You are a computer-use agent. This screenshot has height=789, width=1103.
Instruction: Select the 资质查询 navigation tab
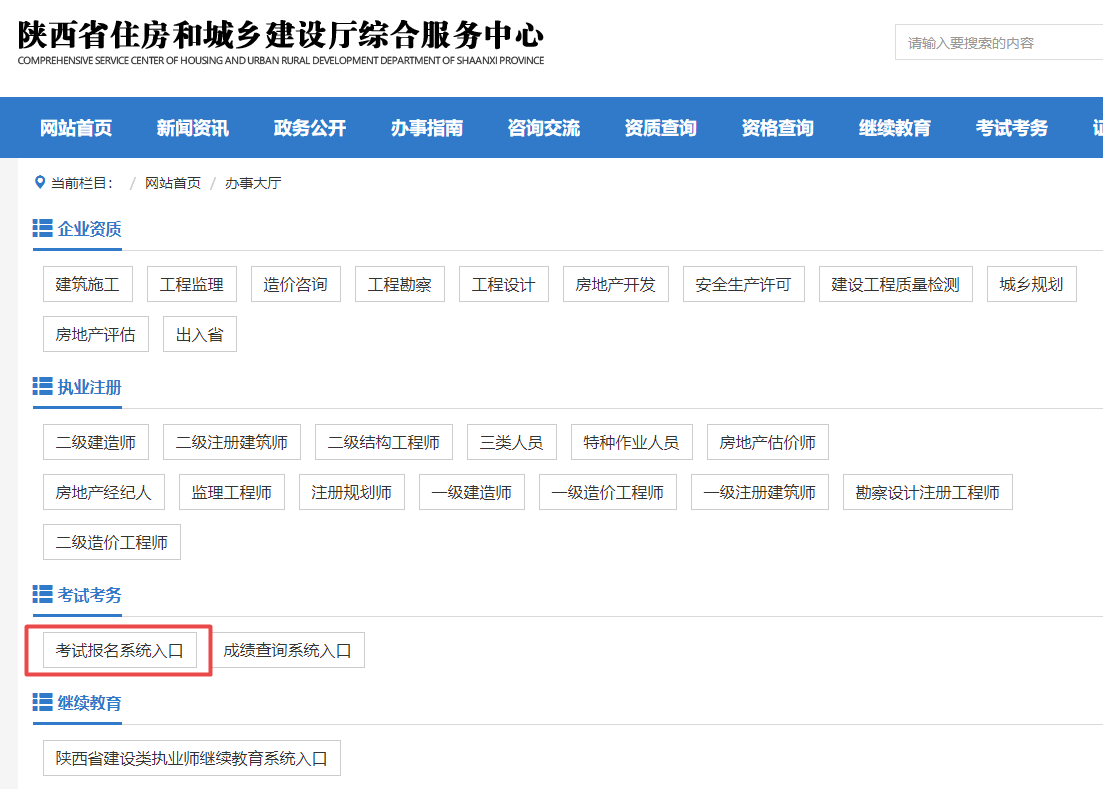(660, 128)
